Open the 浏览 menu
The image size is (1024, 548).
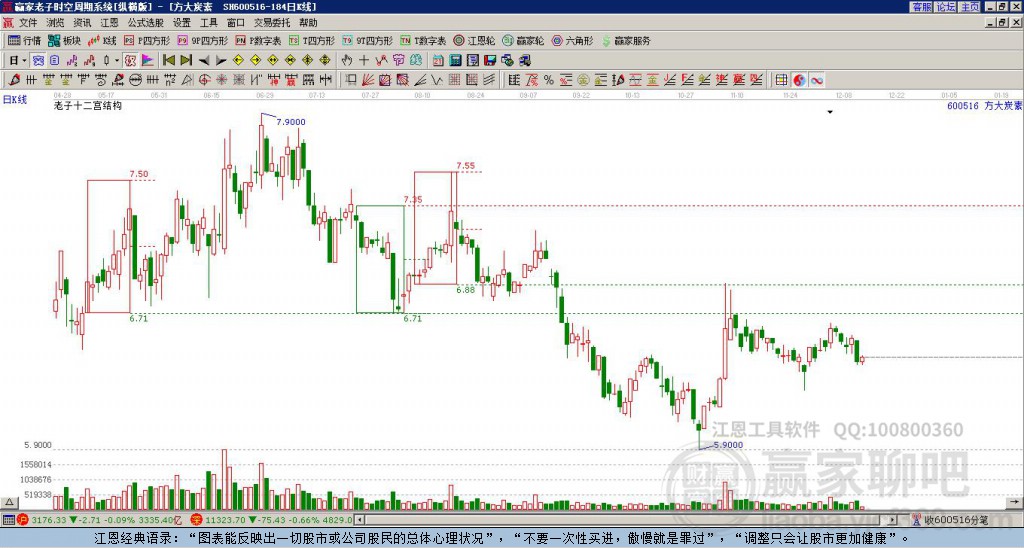coord(55,23)
